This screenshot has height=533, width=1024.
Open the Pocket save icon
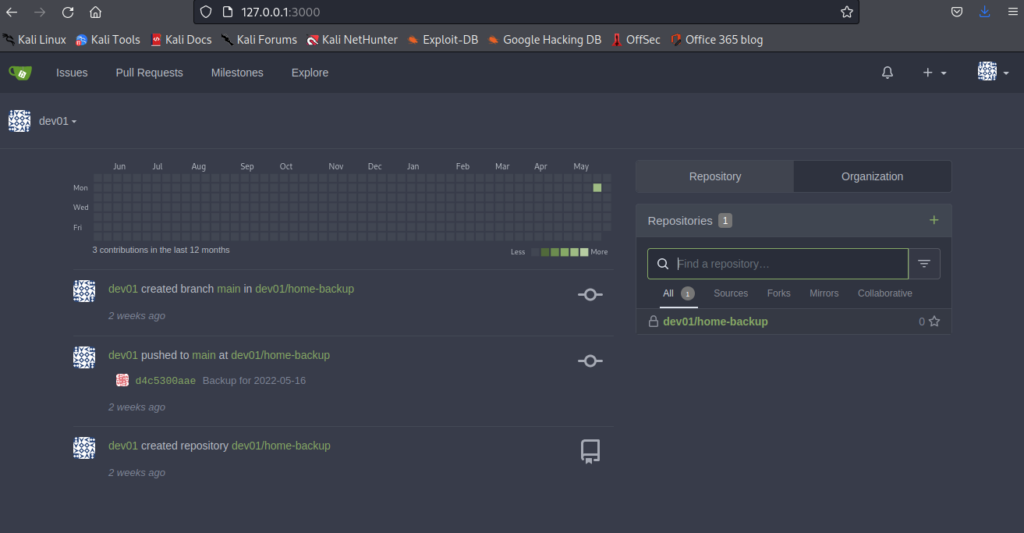957,12
